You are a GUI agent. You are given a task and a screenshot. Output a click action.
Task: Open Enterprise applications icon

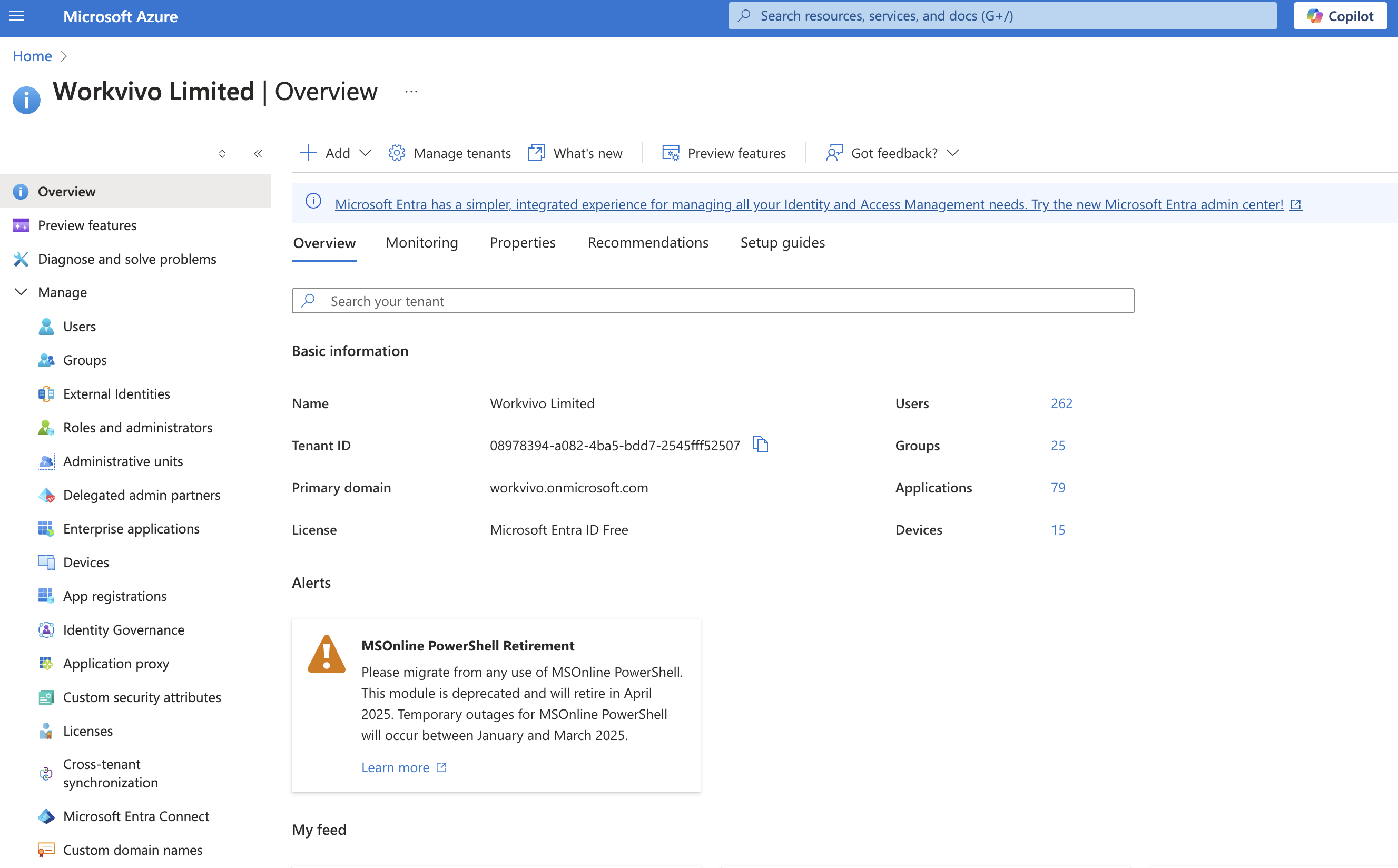tap(46, 529)
